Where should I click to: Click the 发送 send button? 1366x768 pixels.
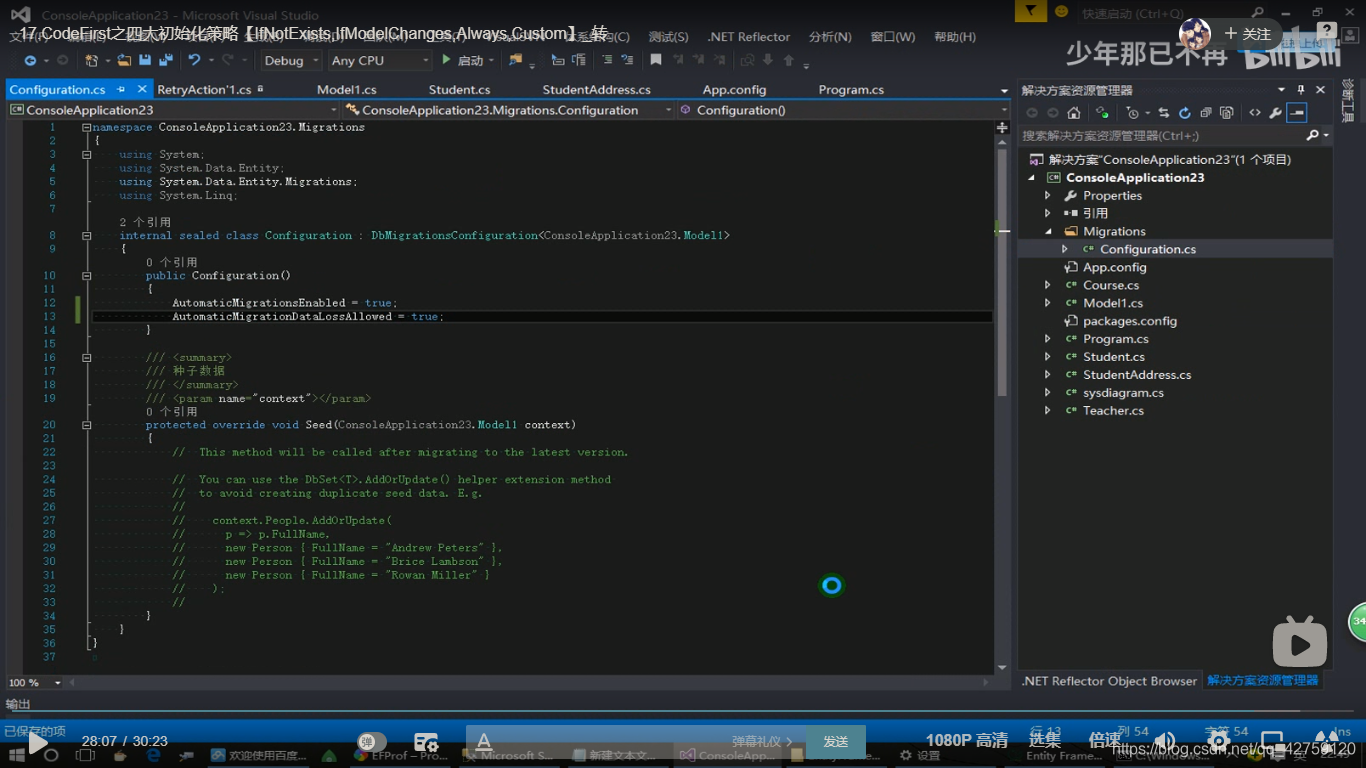(x=836, y=742)
